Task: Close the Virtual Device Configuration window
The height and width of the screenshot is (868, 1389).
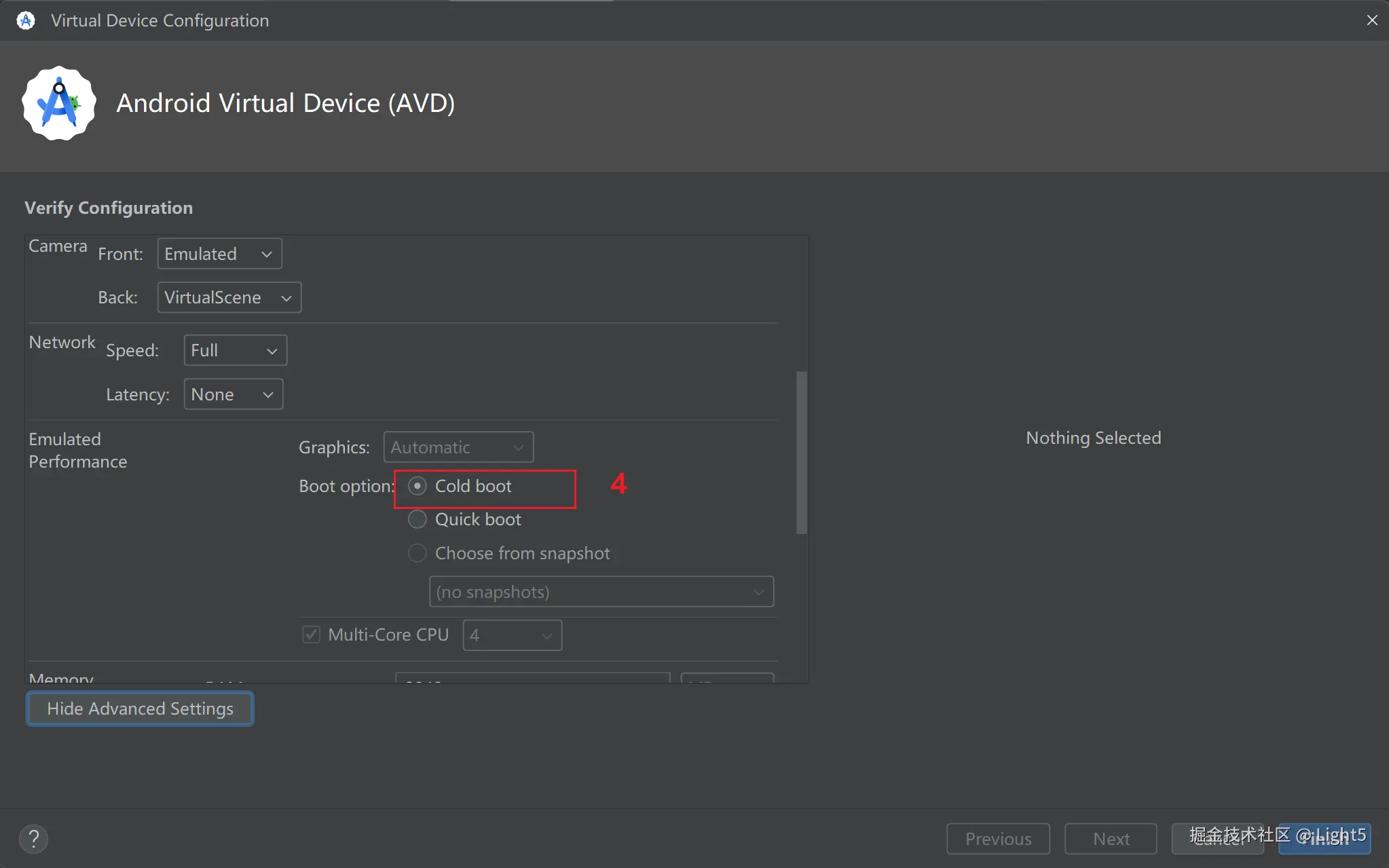Action: [1372, 20]
